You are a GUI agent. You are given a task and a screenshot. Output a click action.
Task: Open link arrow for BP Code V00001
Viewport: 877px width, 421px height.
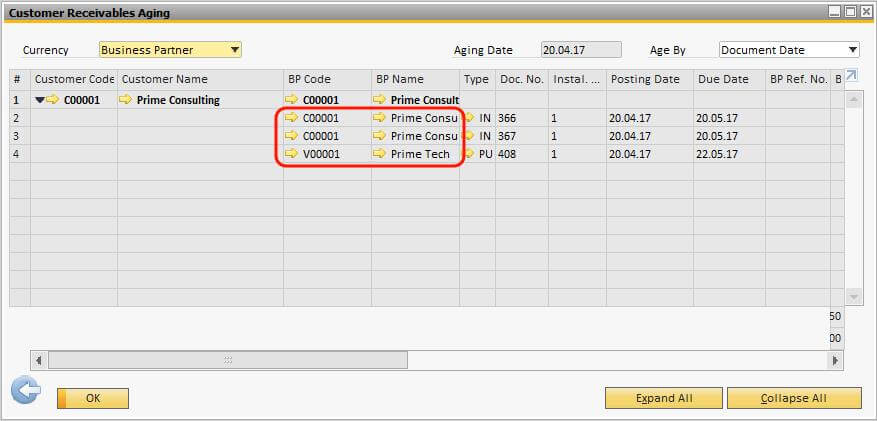(291, 154)
